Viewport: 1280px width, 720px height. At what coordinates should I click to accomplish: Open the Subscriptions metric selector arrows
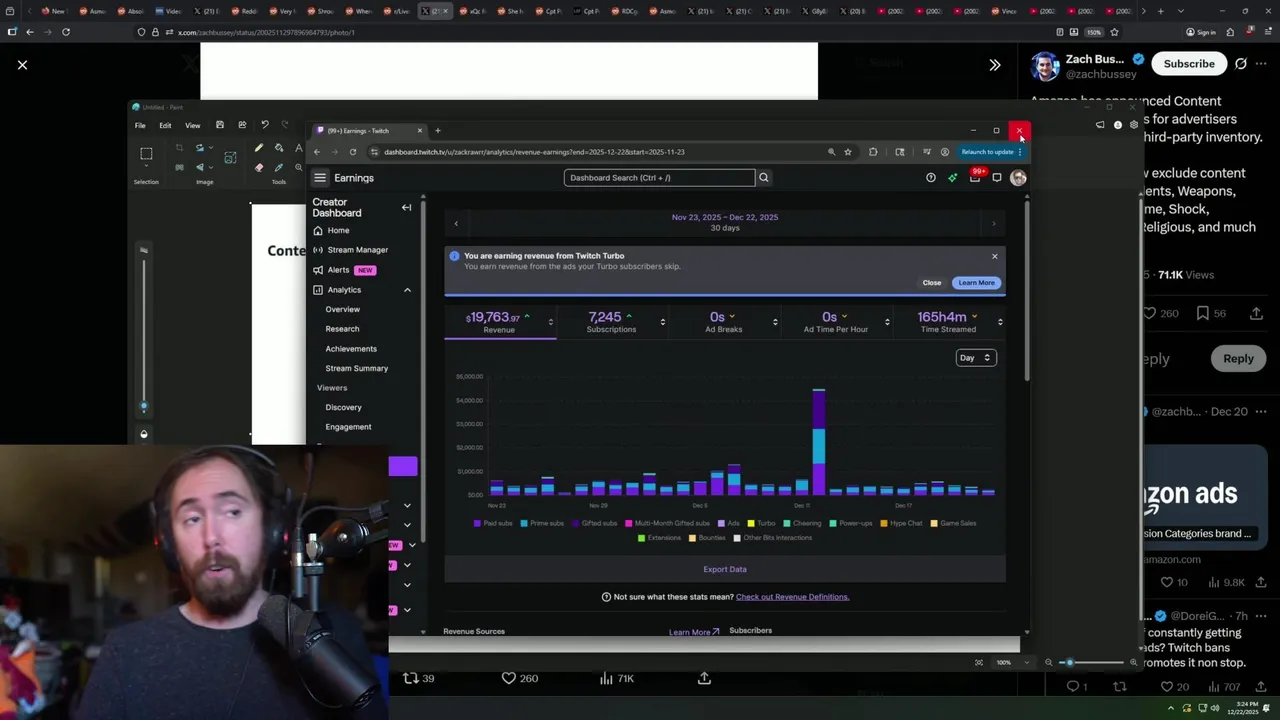pos(662,322)
